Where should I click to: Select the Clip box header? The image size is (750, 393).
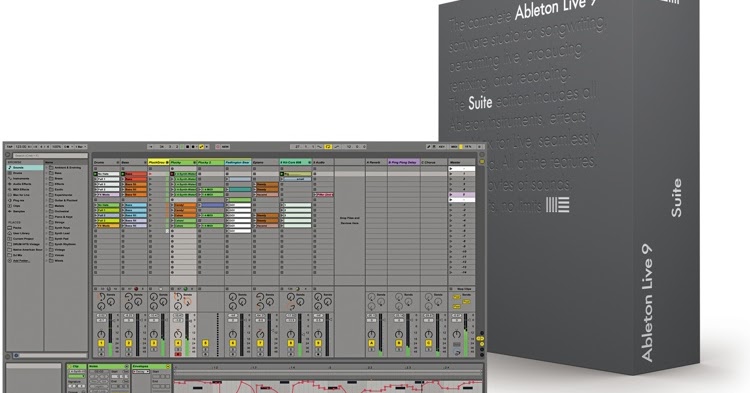[x=77, y=366]
